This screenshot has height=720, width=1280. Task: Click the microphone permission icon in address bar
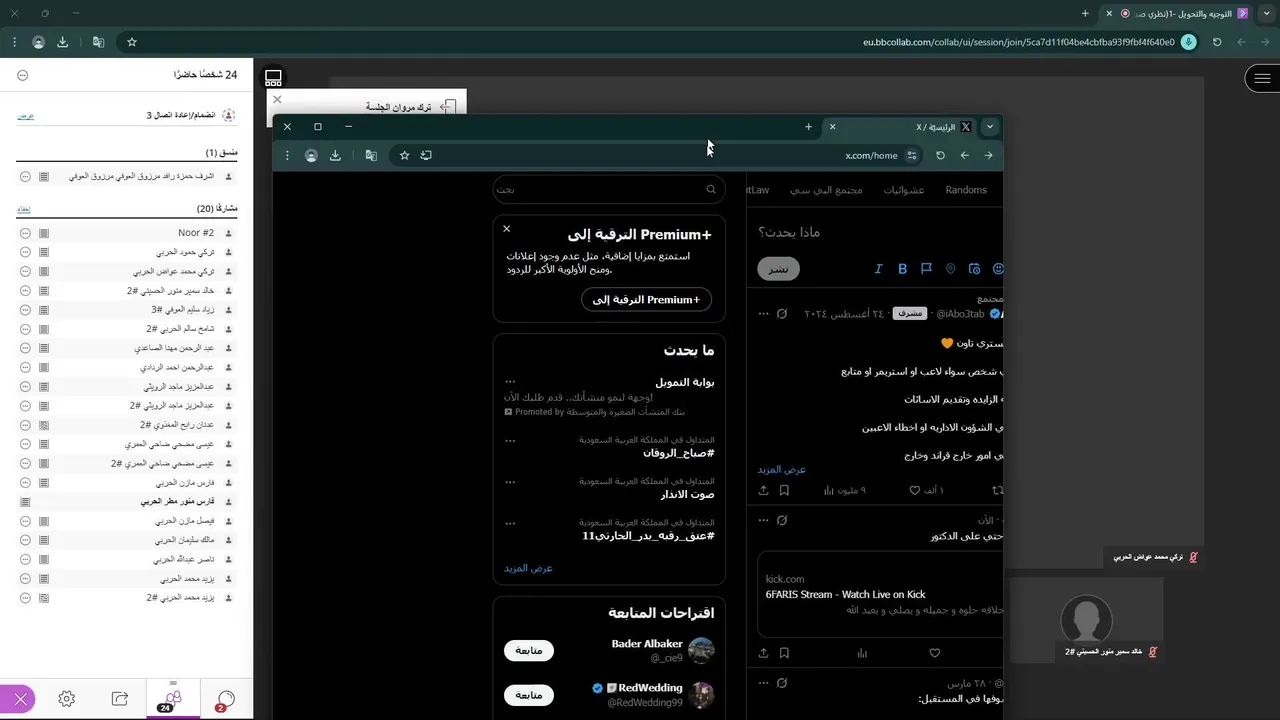(x=1188, y=42)
